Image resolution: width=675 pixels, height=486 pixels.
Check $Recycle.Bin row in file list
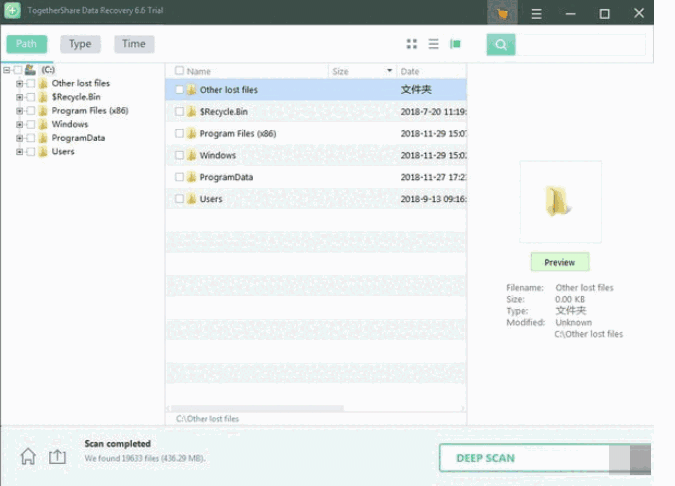(180, 111)
